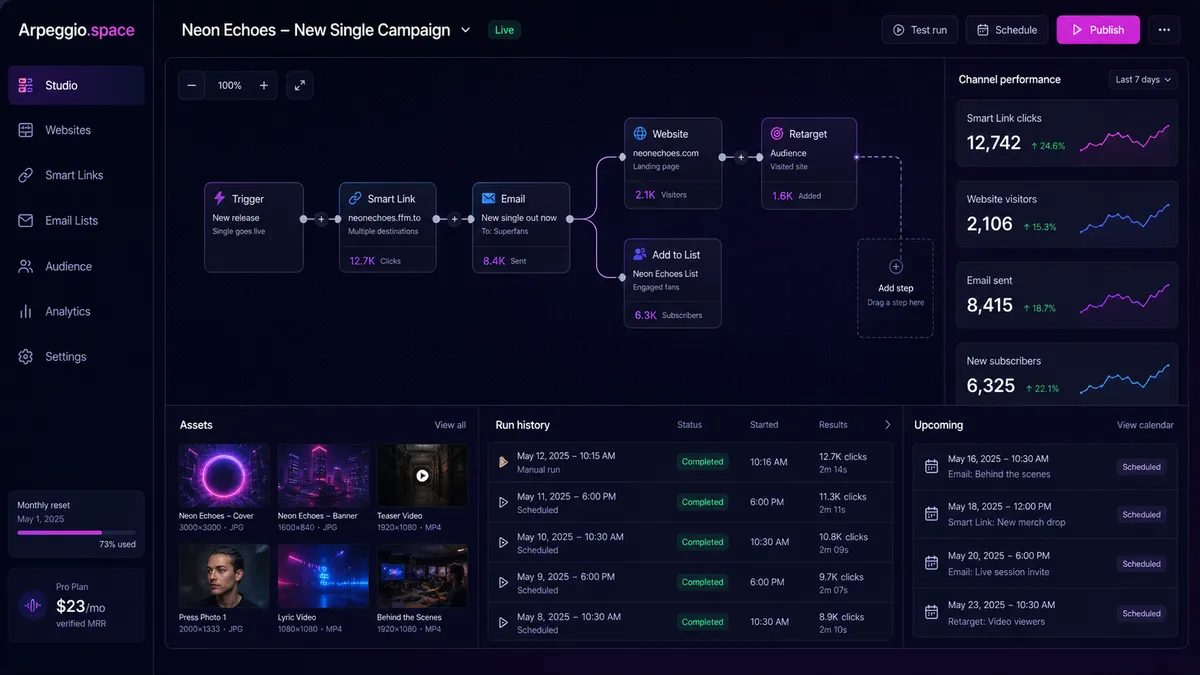Click play icon on May 12 run
The height and width of the screenshot is (675, 1200).
[x=504, y=462]
